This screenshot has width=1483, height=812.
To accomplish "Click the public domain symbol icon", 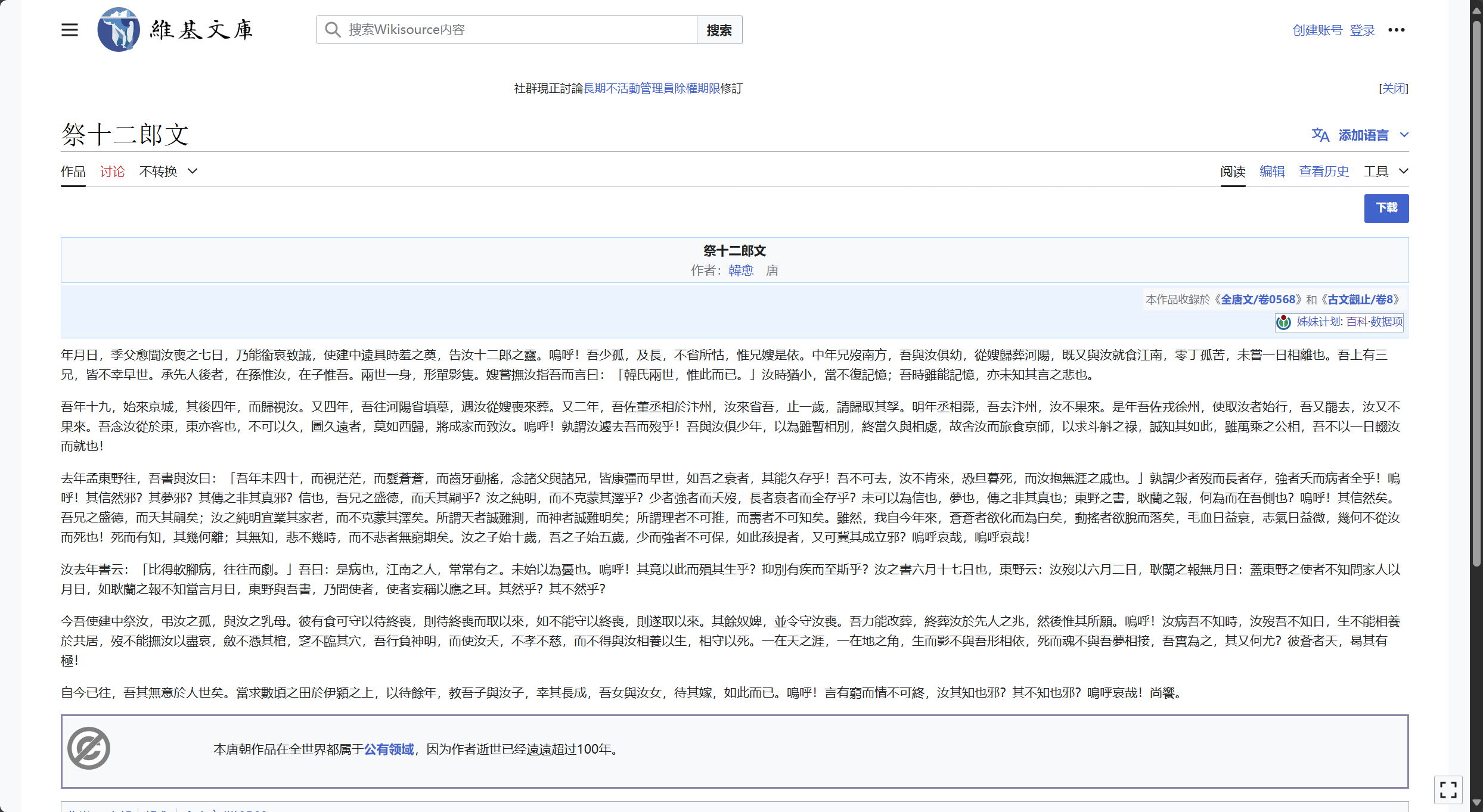I will coord(89,748).
